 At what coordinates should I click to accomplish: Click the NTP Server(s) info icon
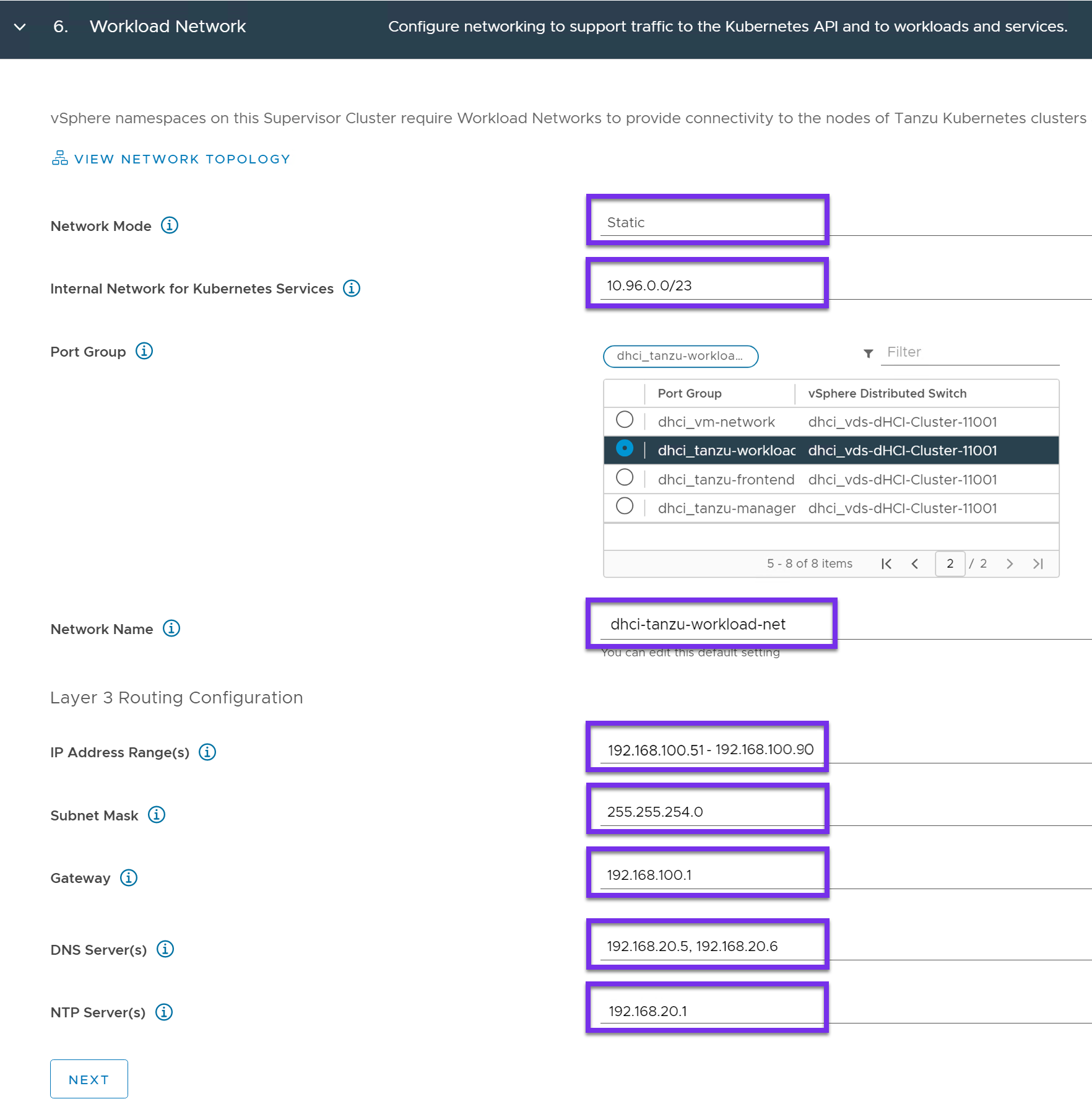pyautogui.click(x=164, y=1012)
